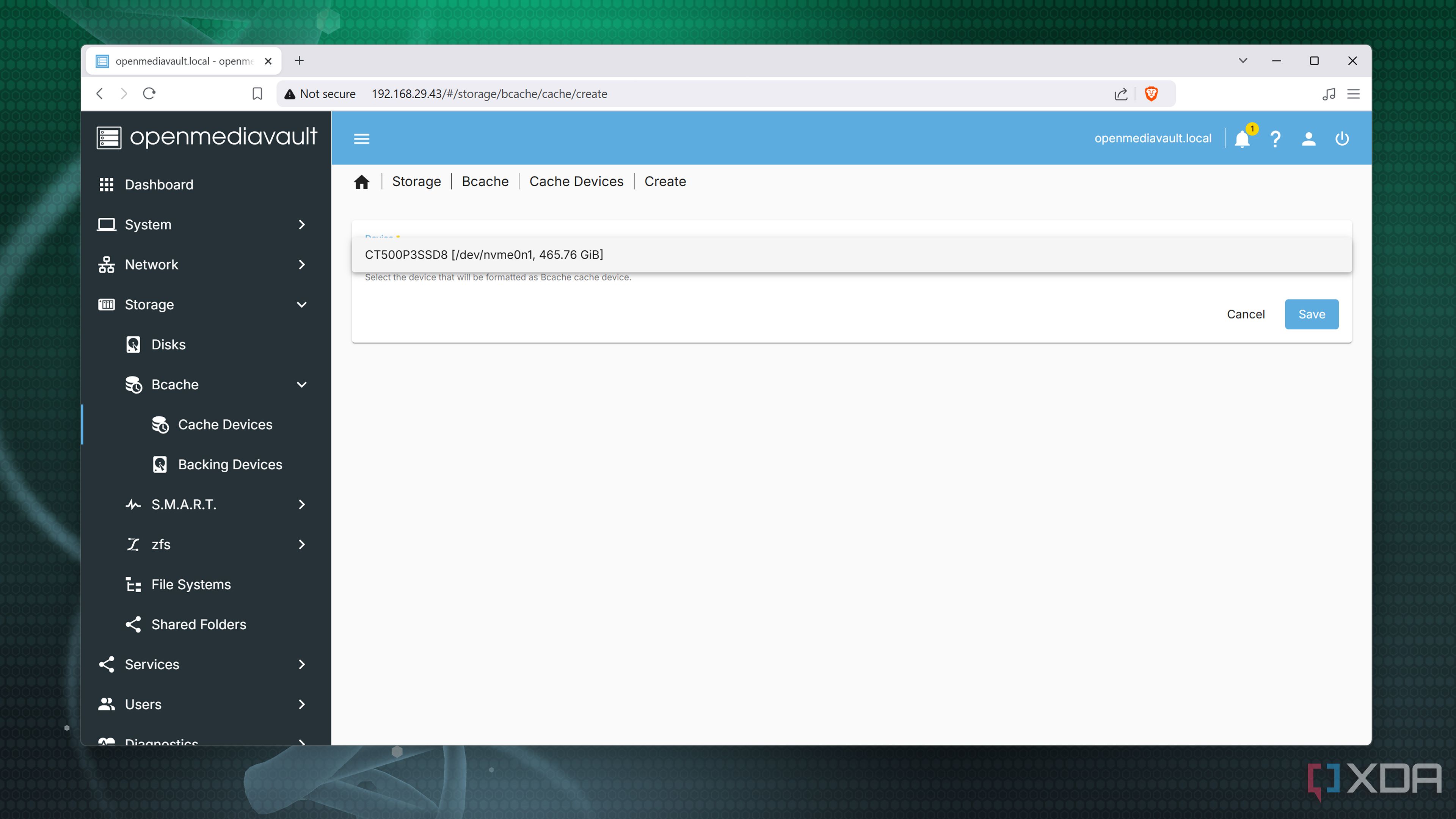Expand the System menu chevron
The image size is (1456, 819).
point(302,224)
